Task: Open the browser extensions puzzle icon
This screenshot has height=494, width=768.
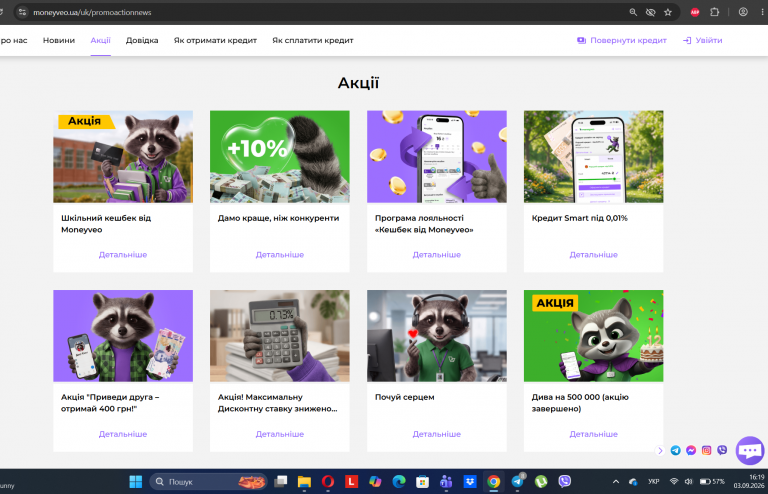Action: click(715, 12)
